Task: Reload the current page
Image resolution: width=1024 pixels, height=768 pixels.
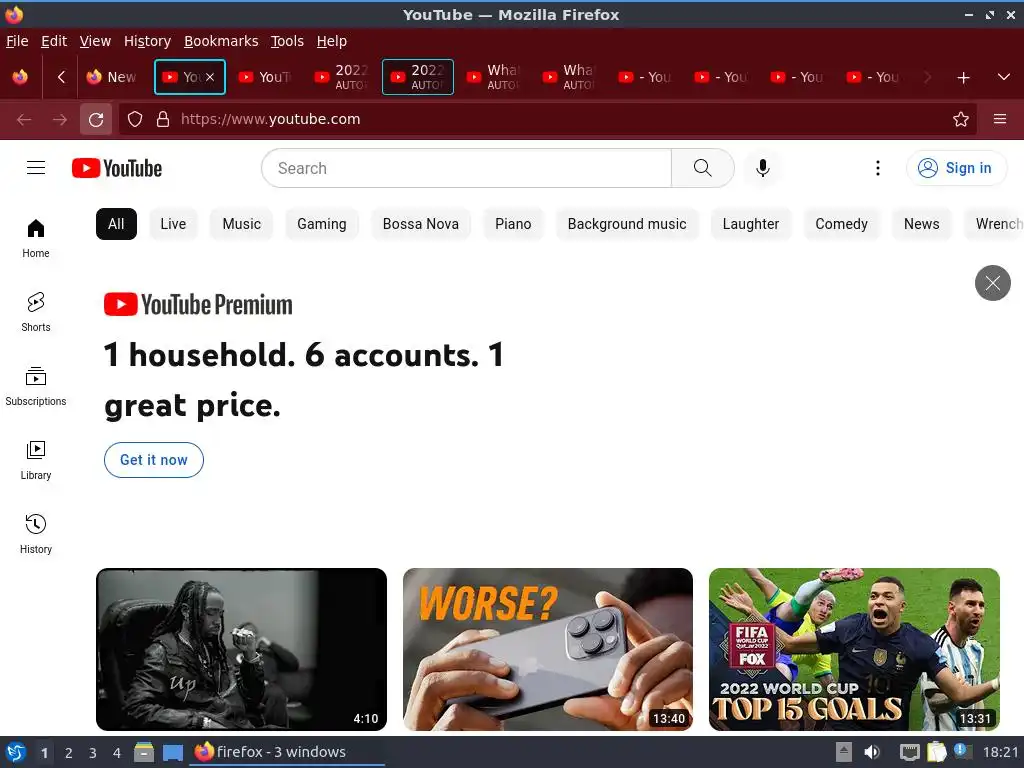Action: (96, 120)
